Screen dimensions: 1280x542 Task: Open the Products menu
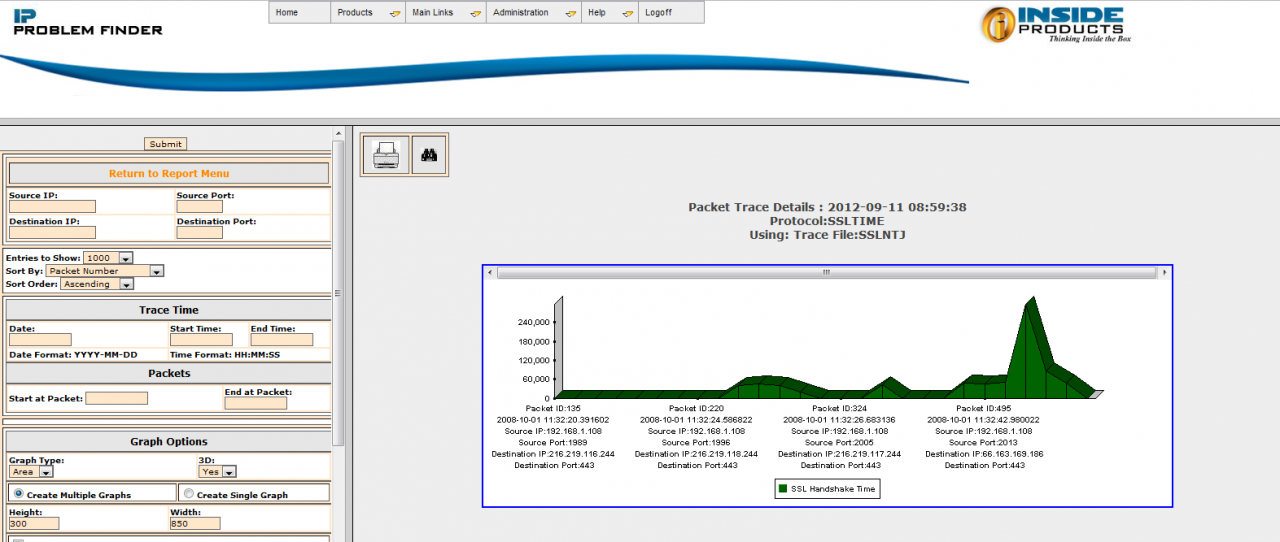[366, 13]
